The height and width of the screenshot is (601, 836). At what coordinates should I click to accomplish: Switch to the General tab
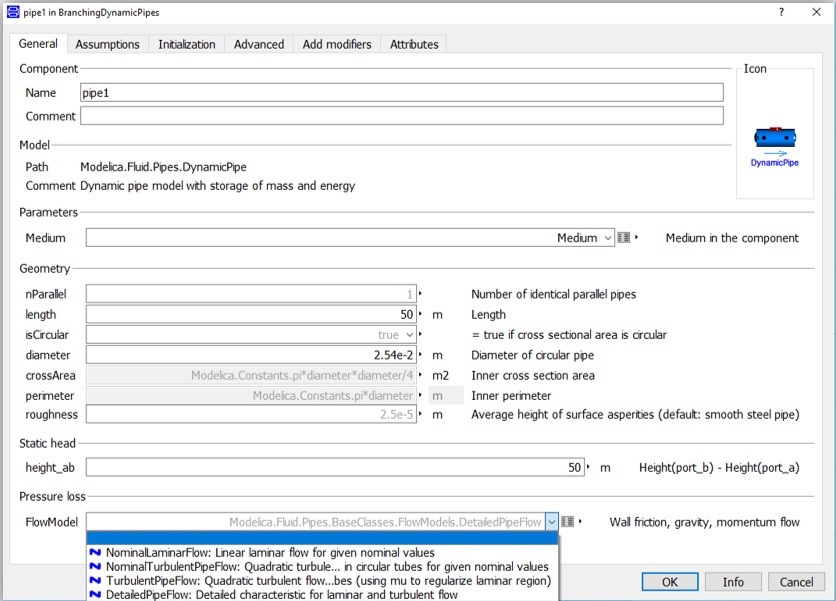[38, 44]
